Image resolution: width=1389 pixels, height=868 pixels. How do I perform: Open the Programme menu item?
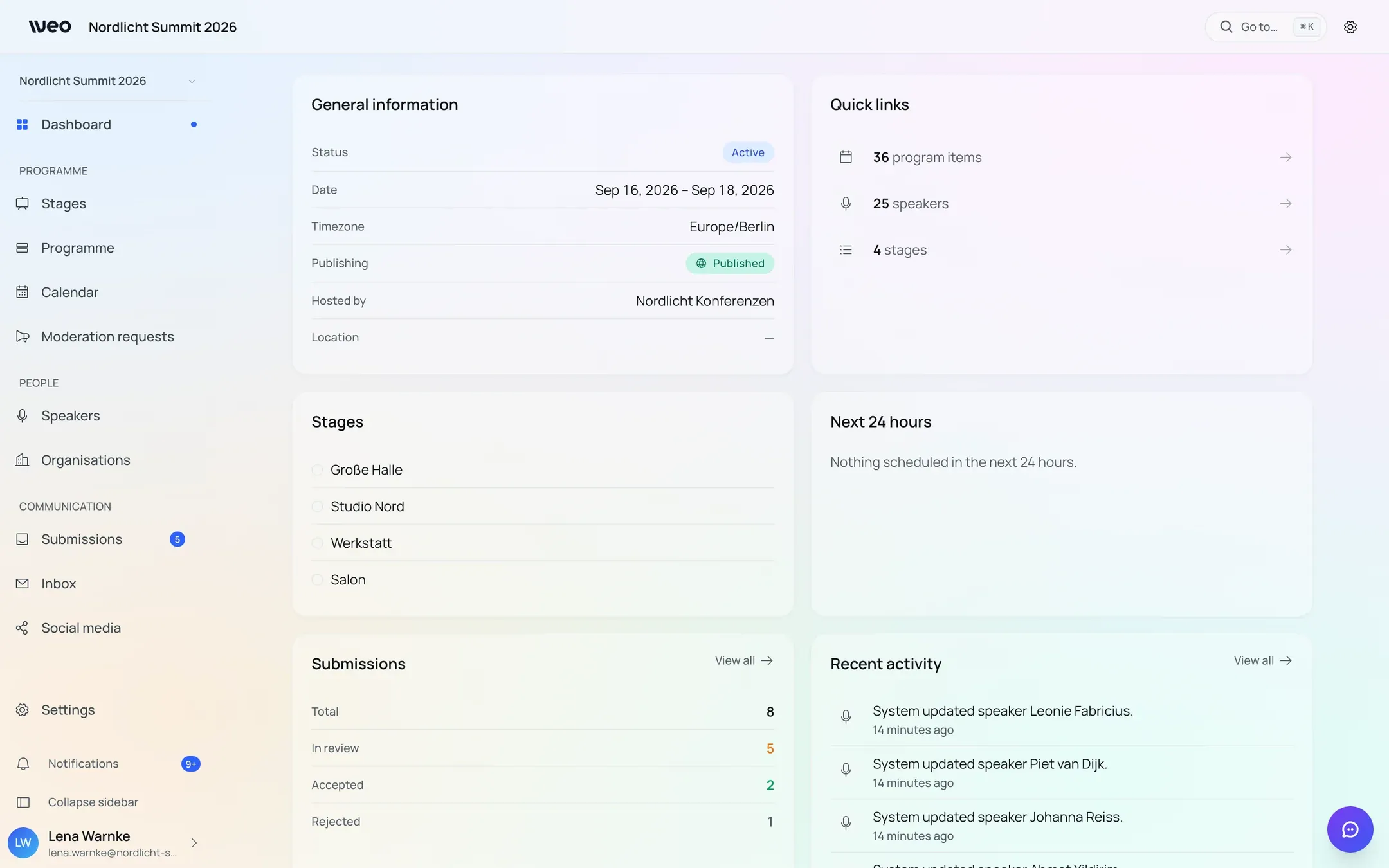coord(107,248)
